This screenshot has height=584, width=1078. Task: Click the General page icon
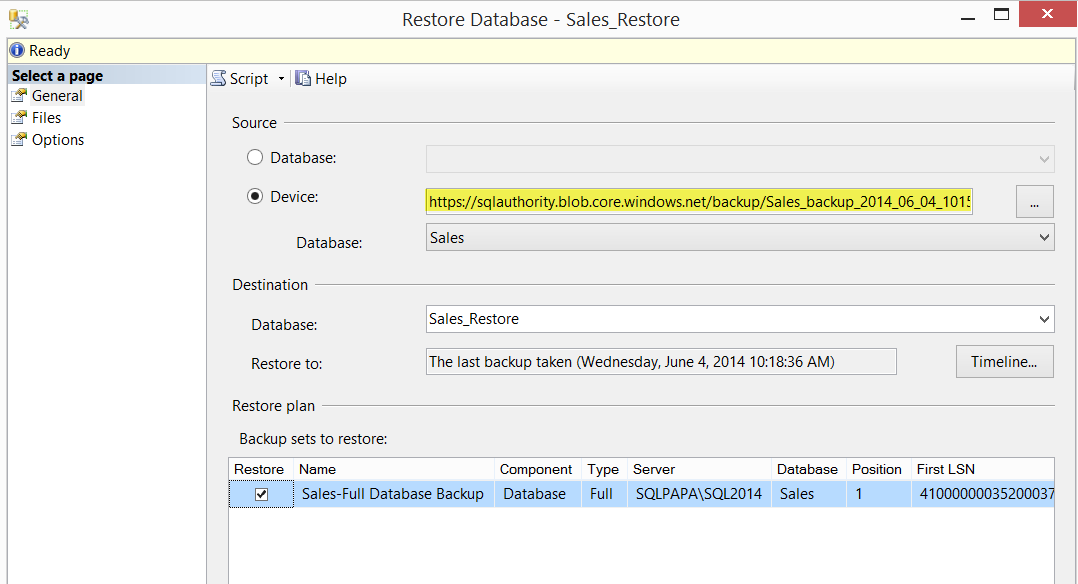click(19, 96)
